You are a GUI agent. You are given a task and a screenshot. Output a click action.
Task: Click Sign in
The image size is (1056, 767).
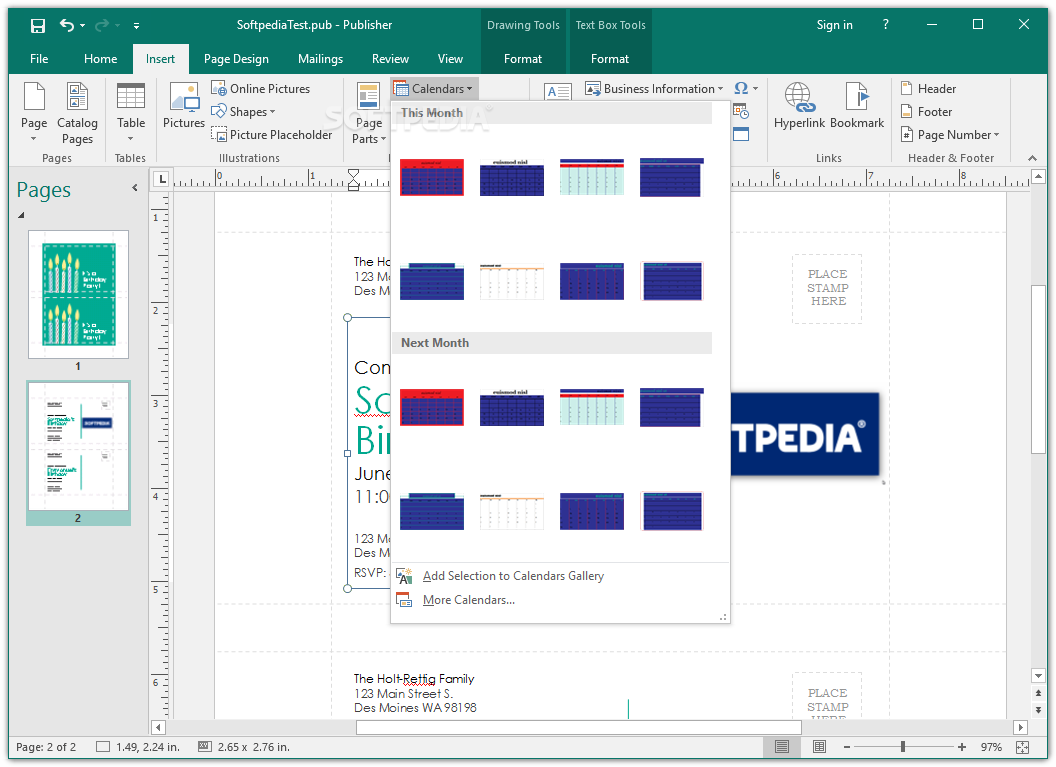[834, 25]
